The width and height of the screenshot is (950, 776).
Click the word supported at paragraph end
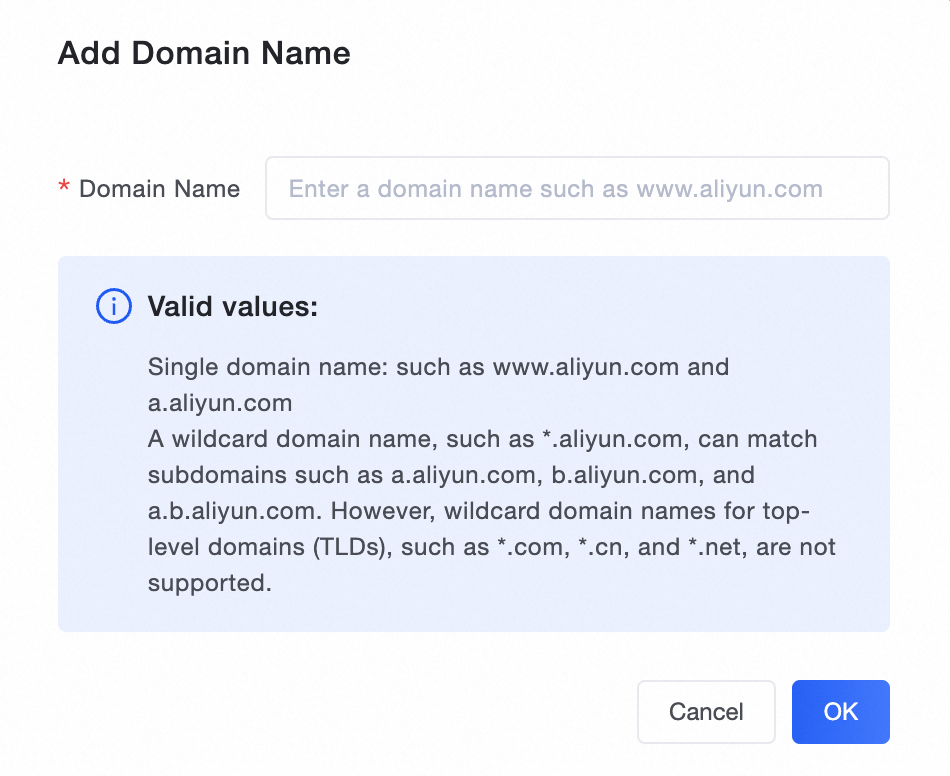209,583
